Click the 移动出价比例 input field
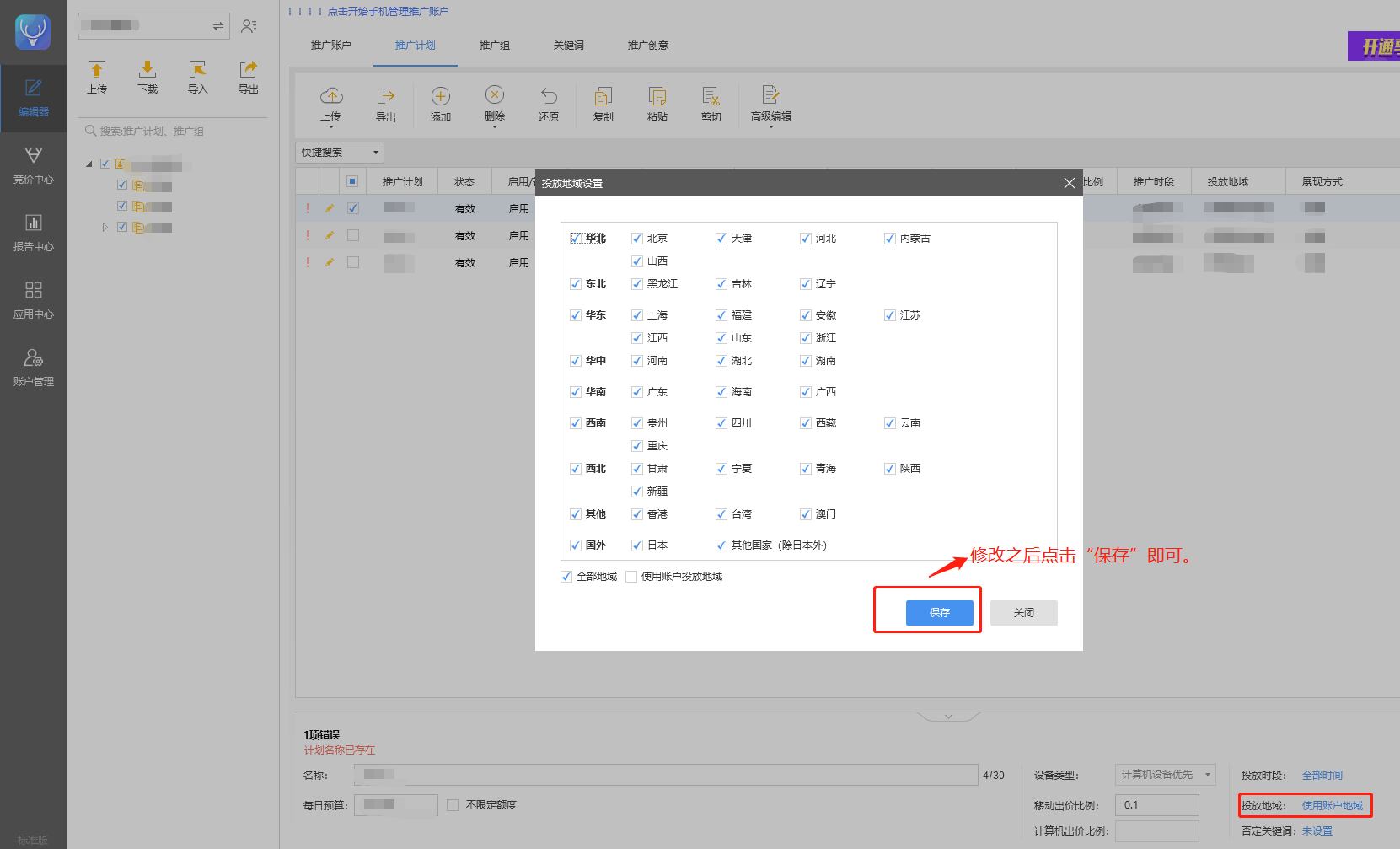This screenshot has width=1400, height=849. click(1157, 805)
